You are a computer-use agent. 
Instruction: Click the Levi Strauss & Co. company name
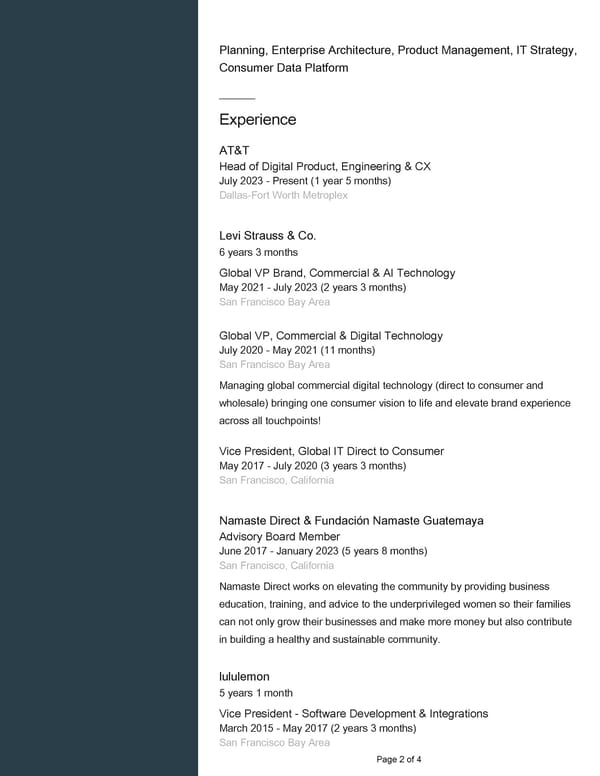pyautogui.click(x=267, y=235)
